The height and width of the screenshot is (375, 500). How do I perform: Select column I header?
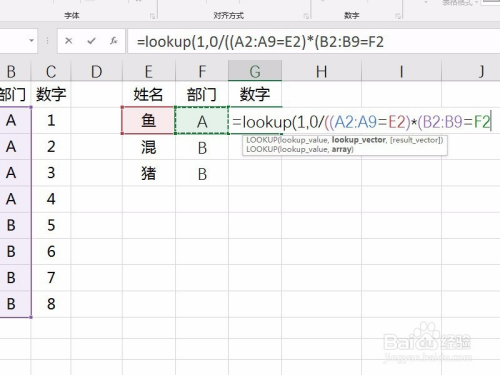[x=401, y=71]
